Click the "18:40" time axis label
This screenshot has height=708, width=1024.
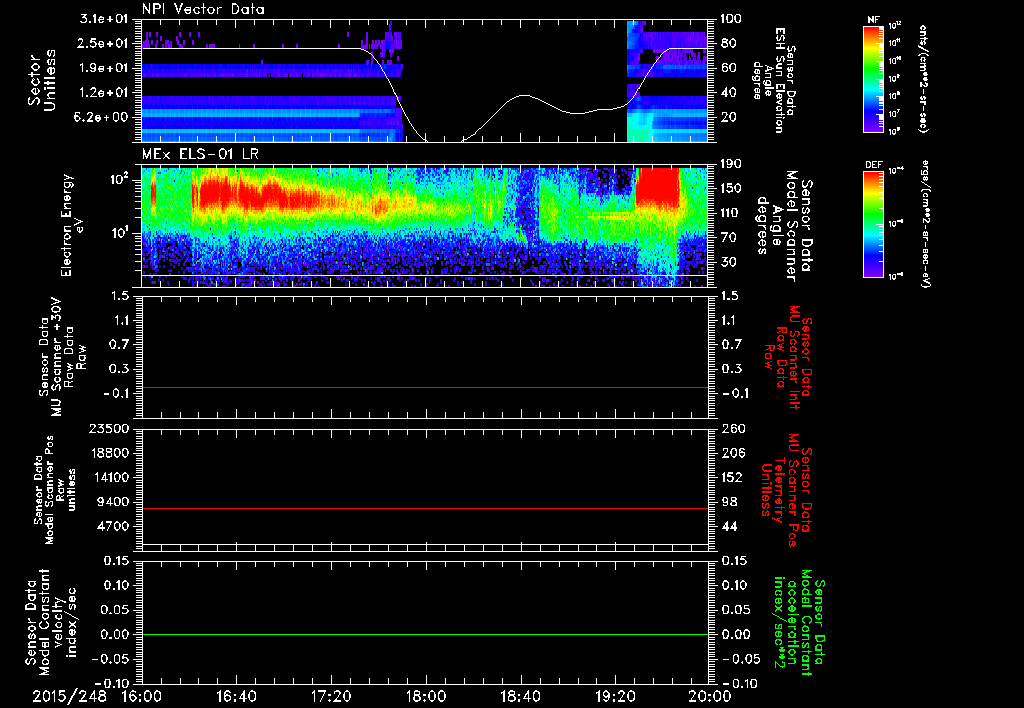click(x=520, y=696)
